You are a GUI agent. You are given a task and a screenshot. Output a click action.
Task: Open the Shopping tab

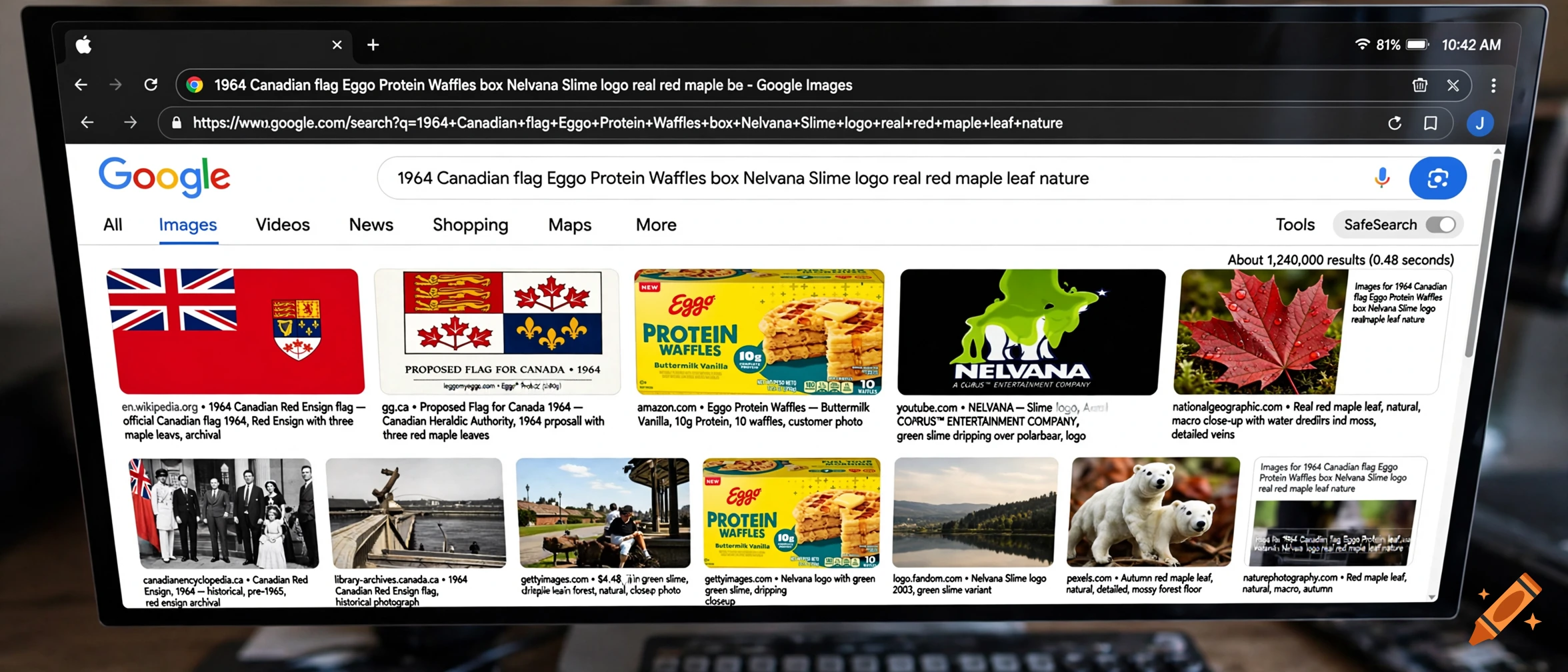point(471,225)
